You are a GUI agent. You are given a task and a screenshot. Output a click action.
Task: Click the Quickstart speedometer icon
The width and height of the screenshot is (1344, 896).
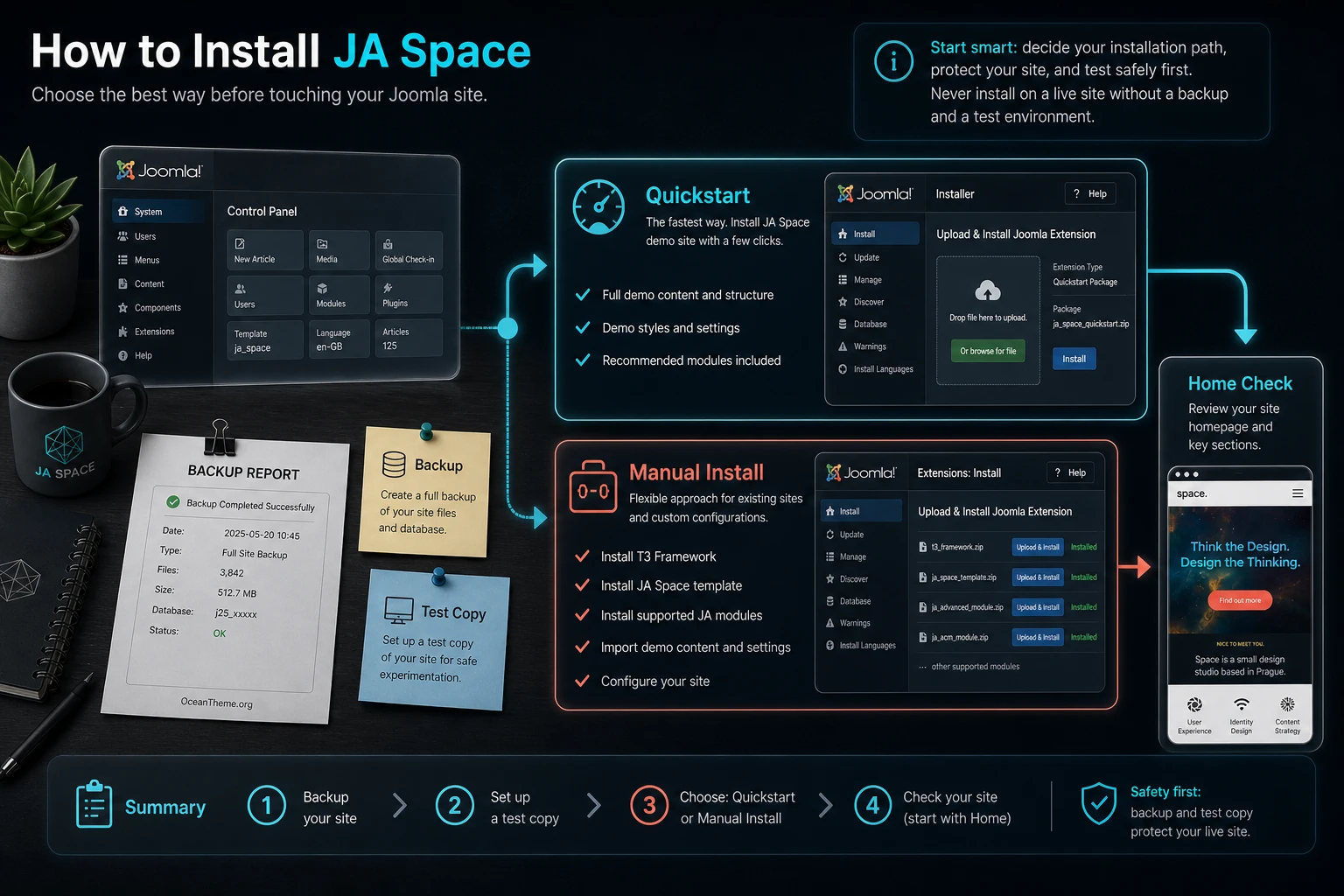598,207
